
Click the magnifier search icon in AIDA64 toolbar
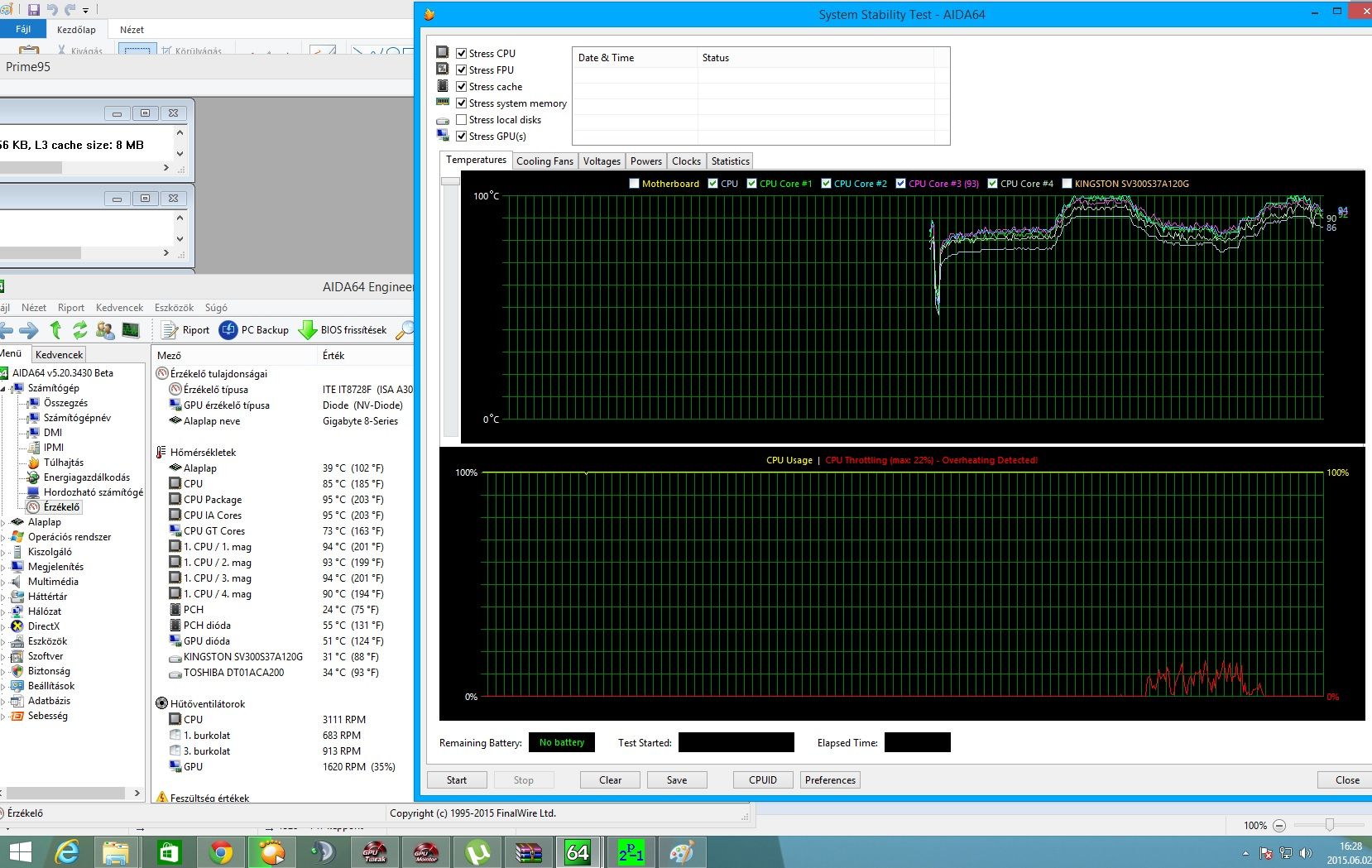[x=405, y=330]
